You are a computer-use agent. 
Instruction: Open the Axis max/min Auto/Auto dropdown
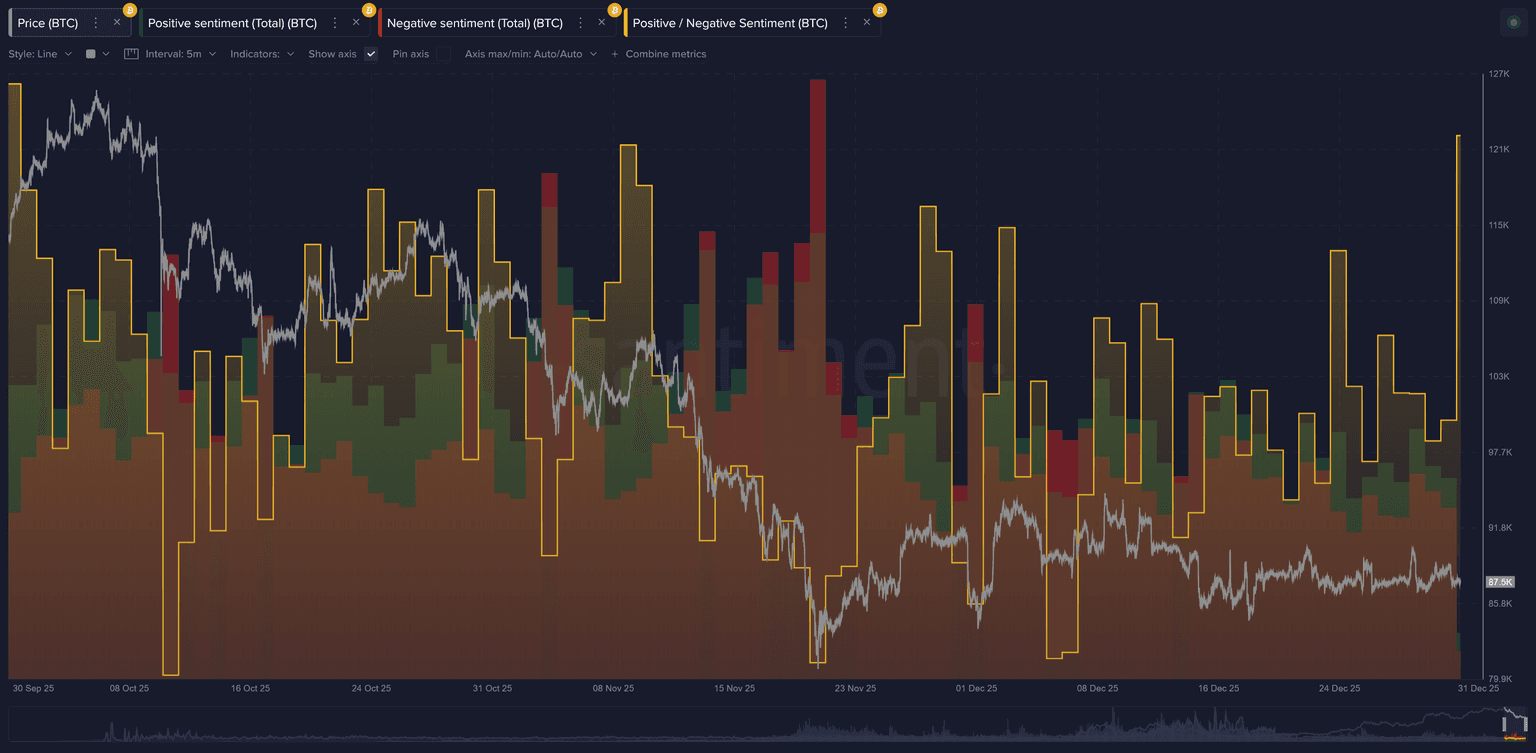530,54
